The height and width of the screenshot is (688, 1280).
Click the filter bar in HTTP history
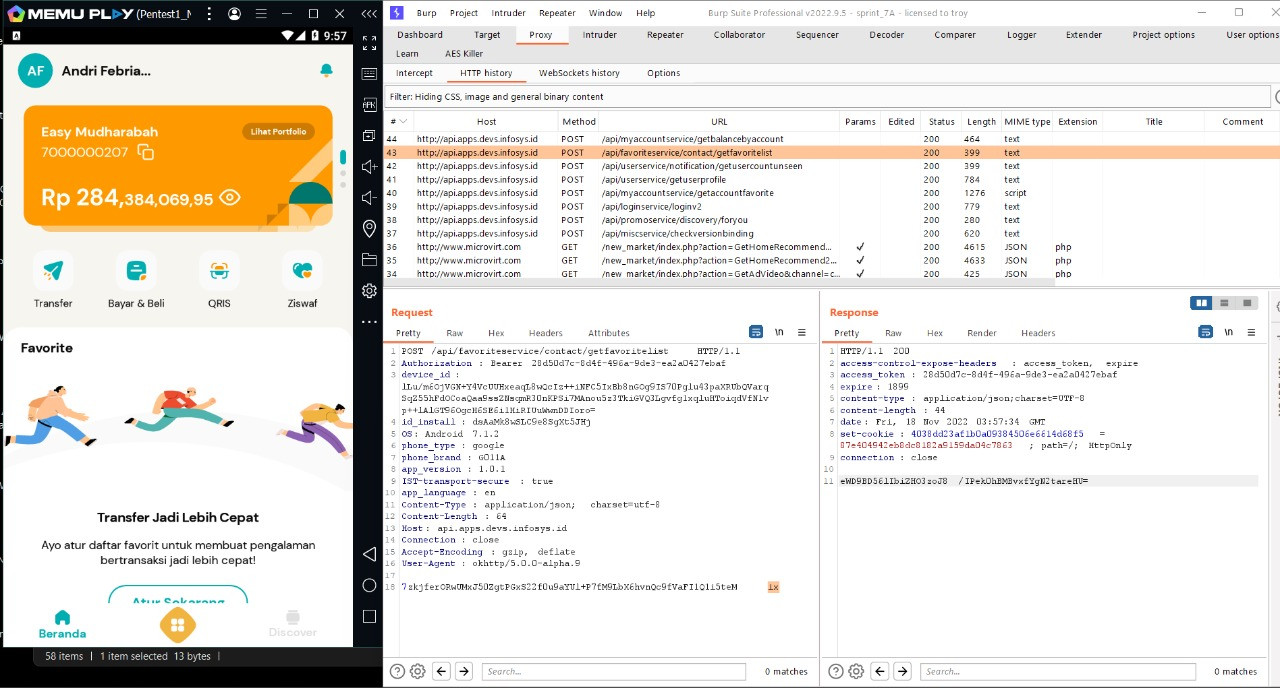click(828, 97)
